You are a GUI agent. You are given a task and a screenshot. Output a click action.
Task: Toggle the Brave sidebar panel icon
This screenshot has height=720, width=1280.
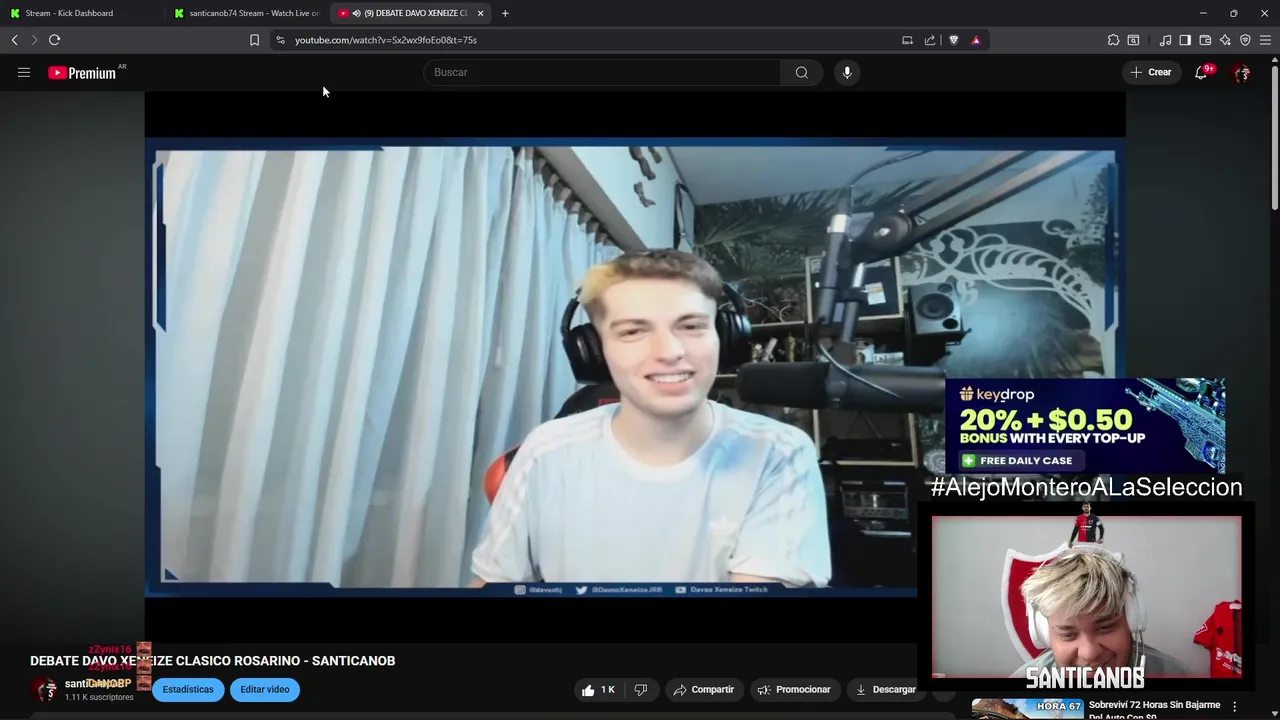click(x=1185, y=40)
